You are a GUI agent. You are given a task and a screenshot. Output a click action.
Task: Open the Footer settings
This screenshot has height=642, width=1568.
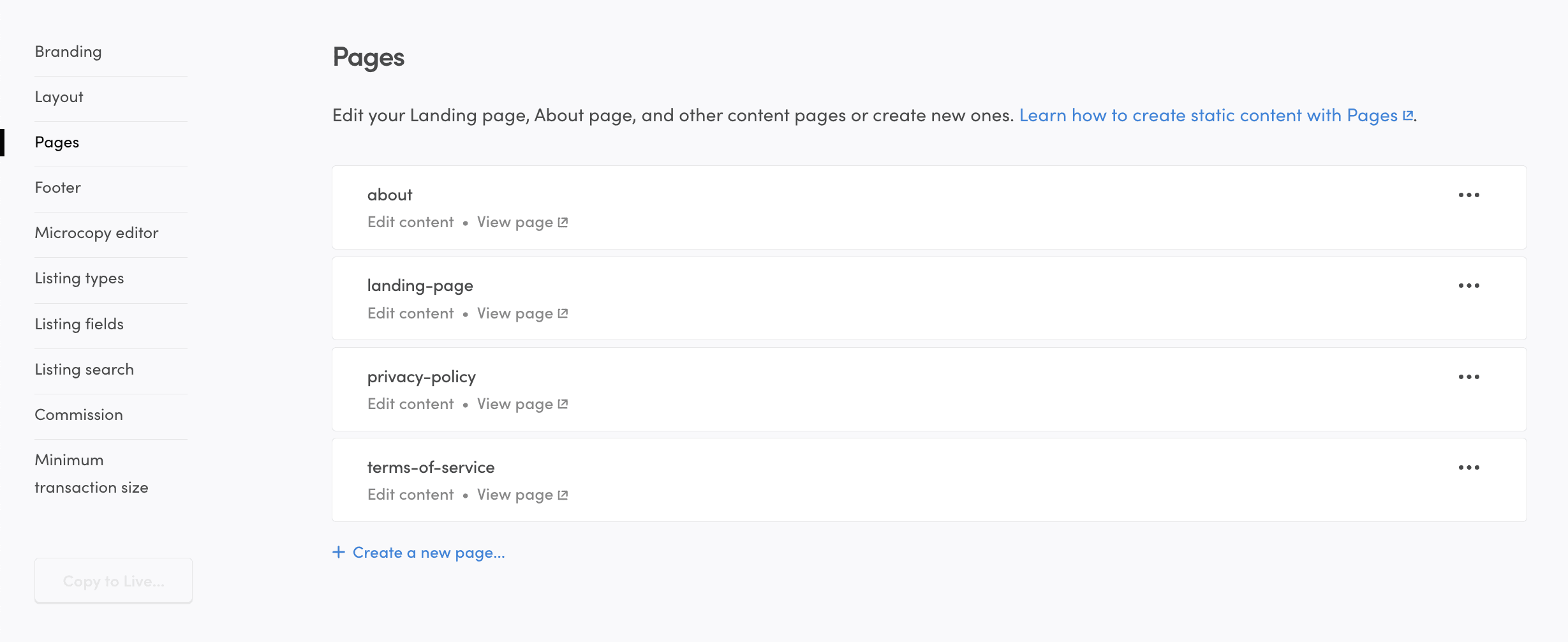[57, 188]
